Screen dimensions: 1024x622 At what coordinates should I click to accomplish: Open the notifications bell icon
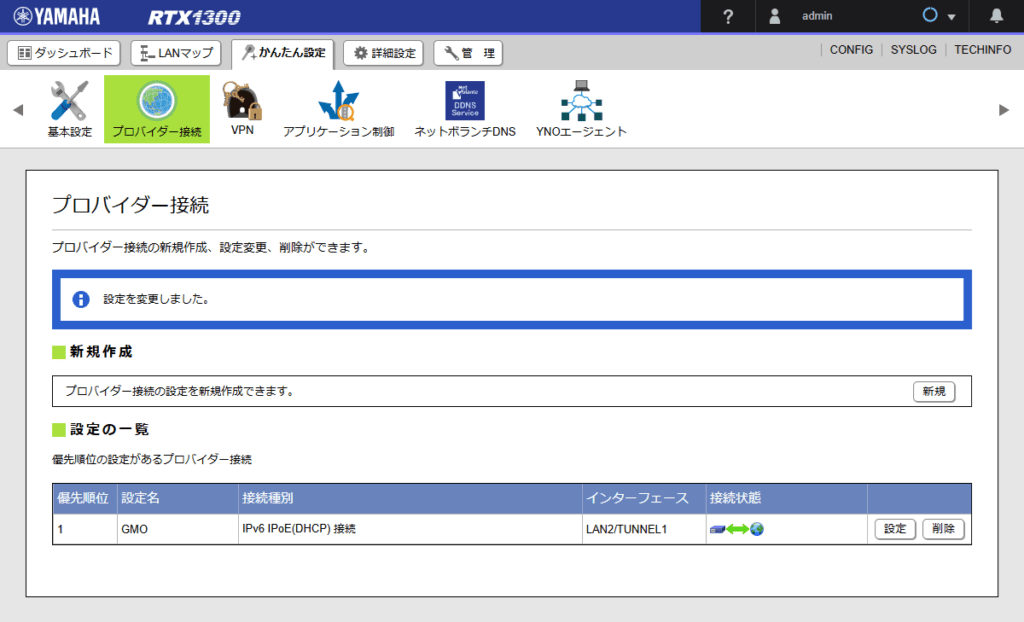996,16
